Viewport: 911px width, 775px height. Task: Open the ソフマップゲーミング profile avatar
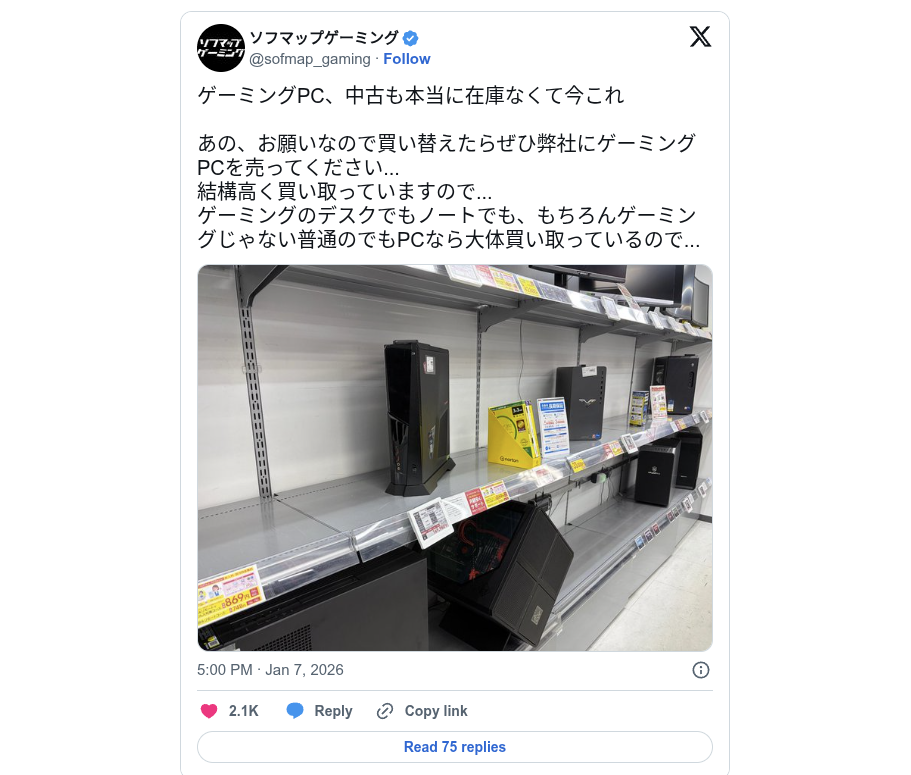point(221,48)
